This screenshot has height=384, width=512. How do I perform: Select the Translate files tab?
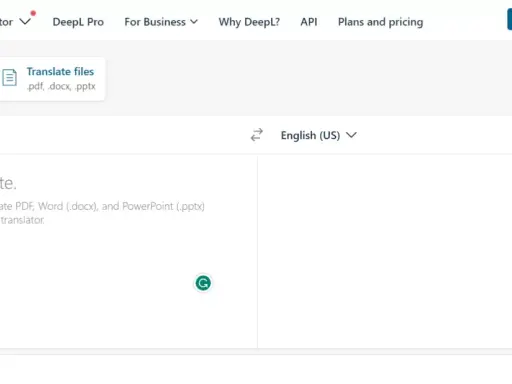pos(52,79)
